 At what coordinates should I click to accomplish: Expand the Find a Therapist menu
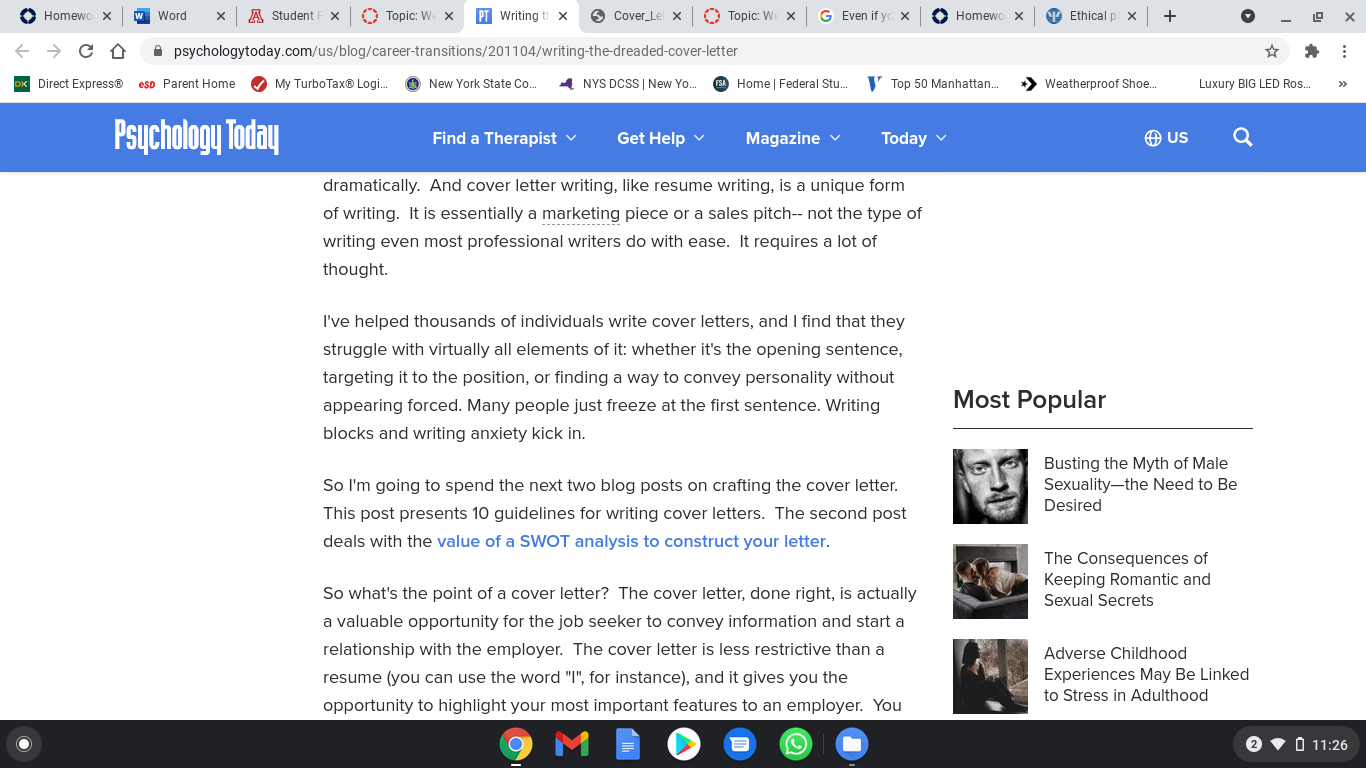point(504,138)
